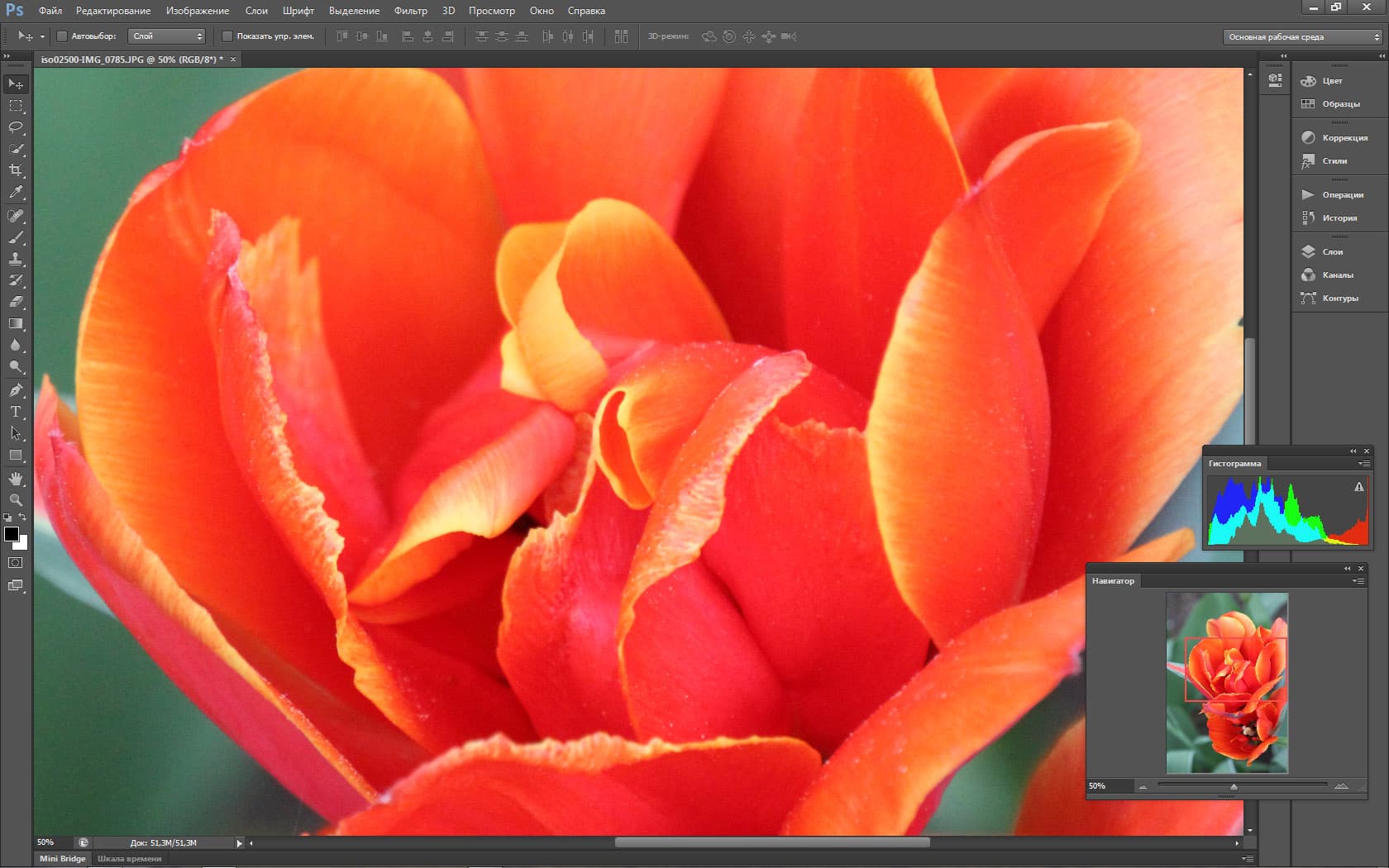
Task: Toggle Quick Mask mode
Action: coord(16,563)
